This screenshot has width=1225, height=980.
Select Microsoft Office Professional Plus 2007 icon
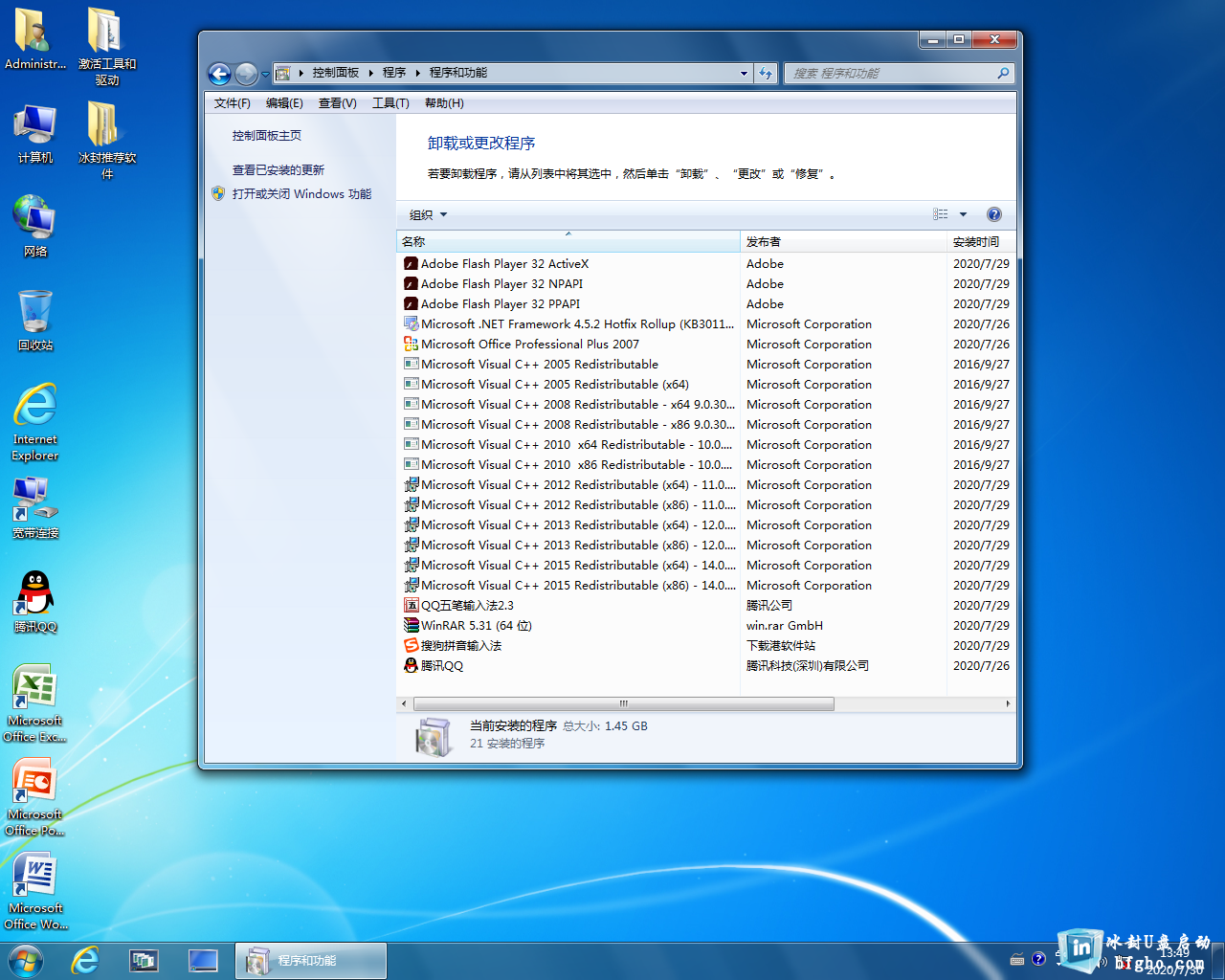coord(411,344)
